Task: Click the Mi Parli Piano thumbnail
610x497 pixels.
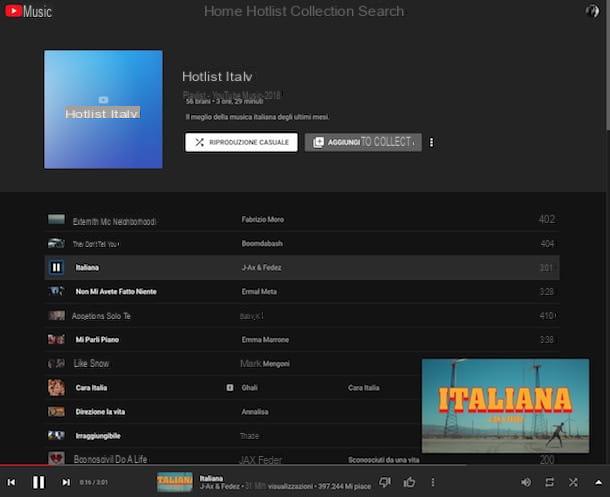Action: [56, 339]
